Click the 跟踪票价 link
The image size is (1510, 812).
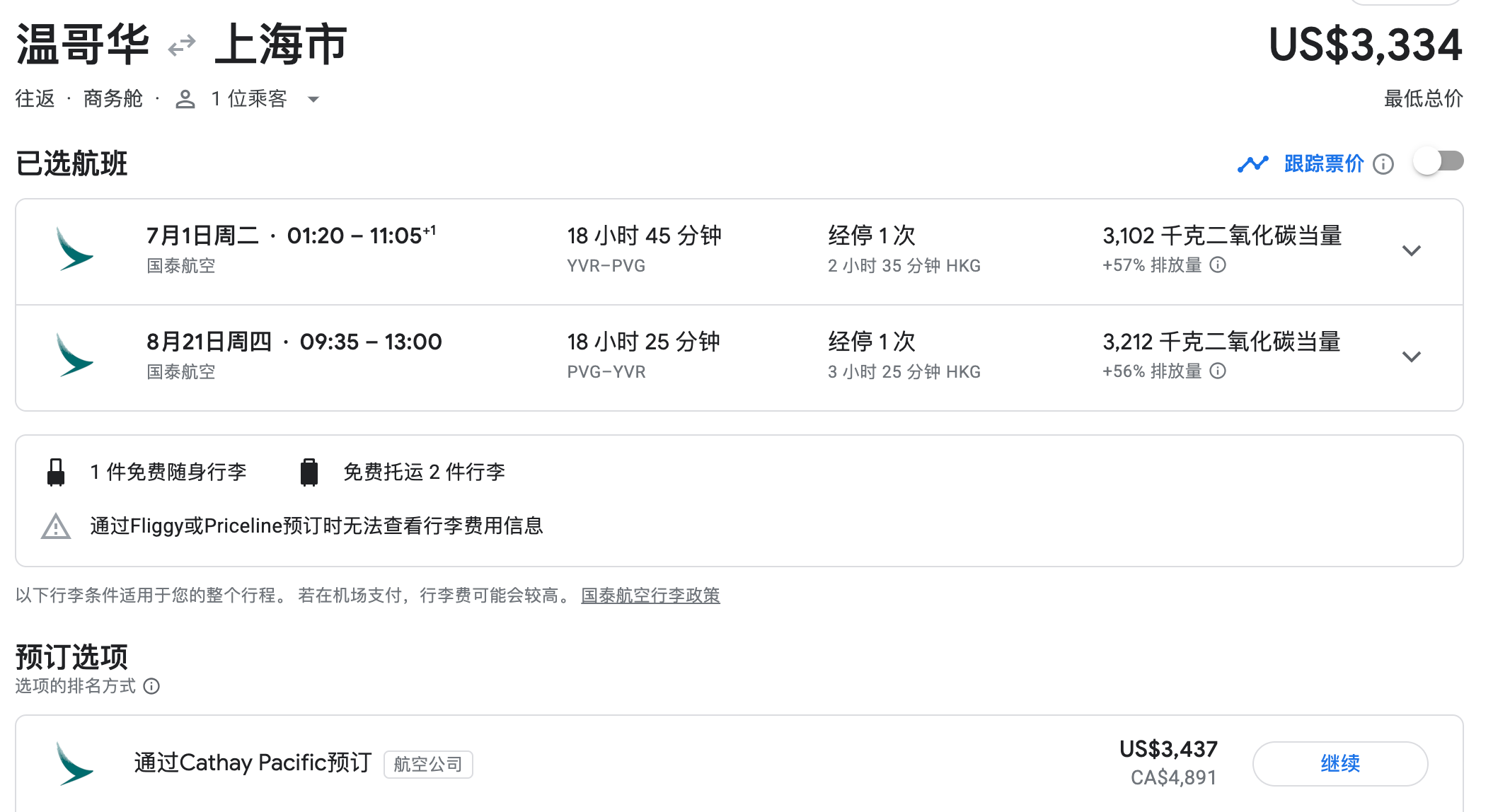[x=1324, y=163]
